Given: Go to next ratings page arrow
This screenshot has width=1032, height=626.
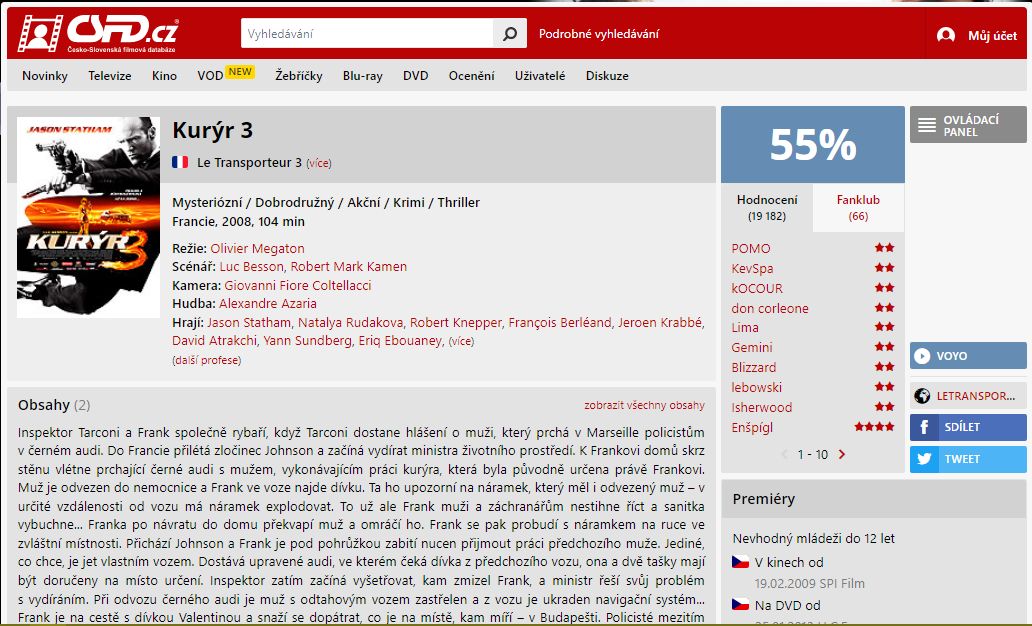Looking at the screenshot, I should click(x=842, y=454).
